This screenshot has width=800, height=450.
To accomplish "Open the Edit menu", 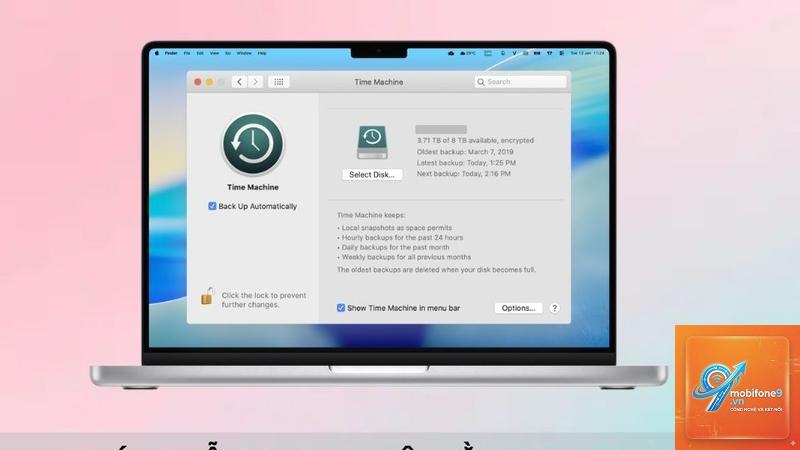I will coord(200,53).
